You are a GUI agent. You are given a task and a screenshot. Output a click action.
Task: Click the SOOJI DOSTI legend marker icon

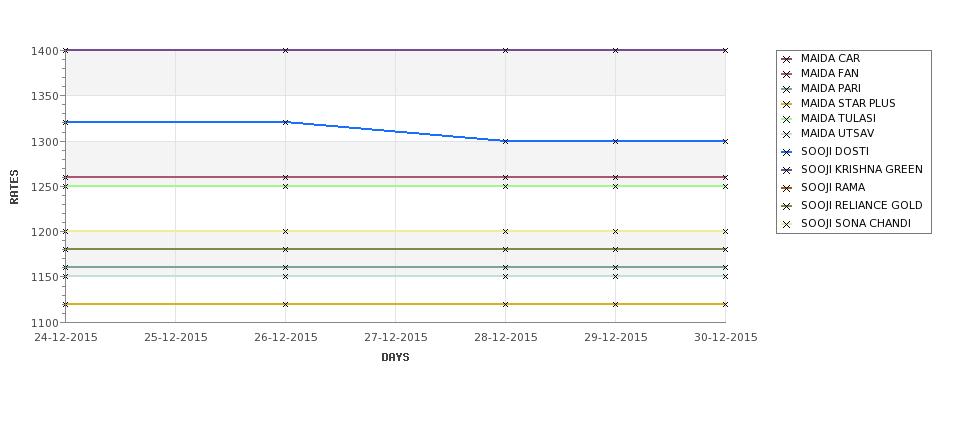click(787, 152)
